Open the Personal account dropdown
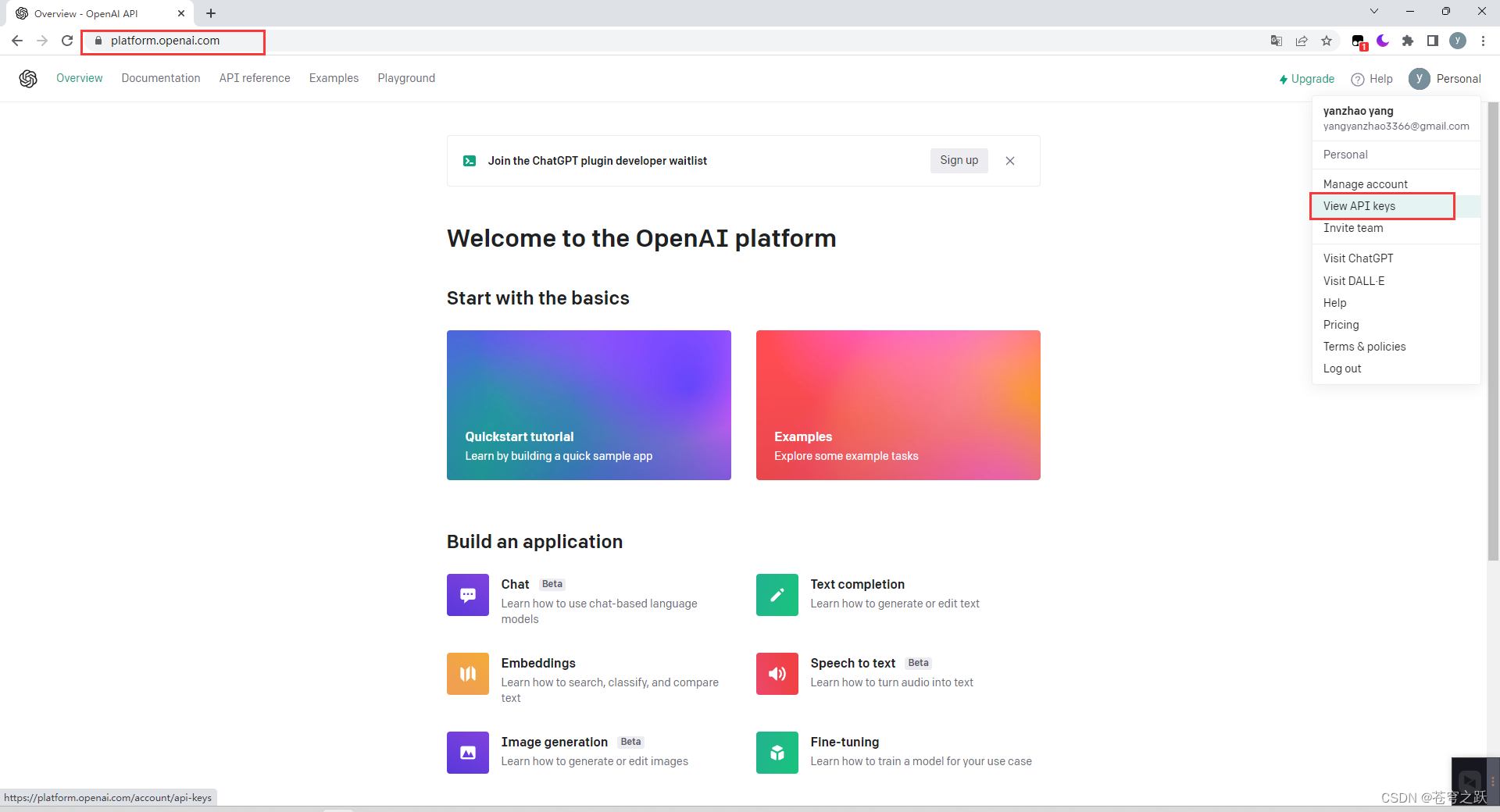Image resolution: width=1500 pixels, height=812 pixels. point(1445,79)
